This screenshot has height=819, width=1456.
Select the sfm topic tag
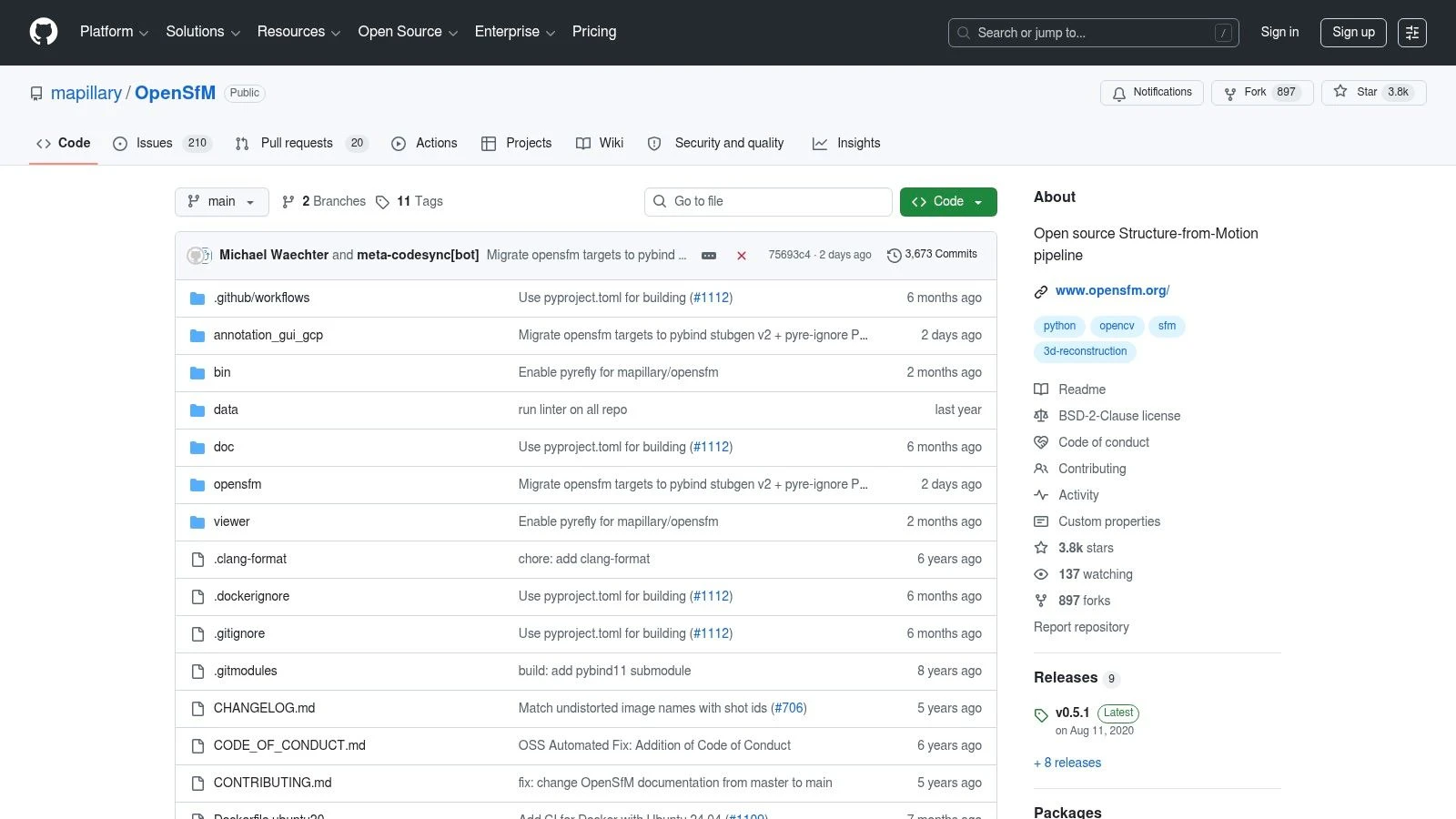(1167, 326)
